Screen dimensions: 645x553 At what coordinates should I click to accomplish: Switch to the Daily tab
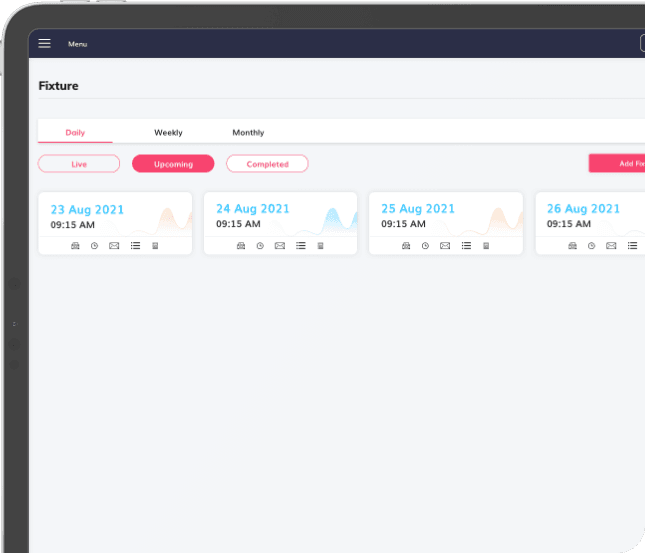75,133
